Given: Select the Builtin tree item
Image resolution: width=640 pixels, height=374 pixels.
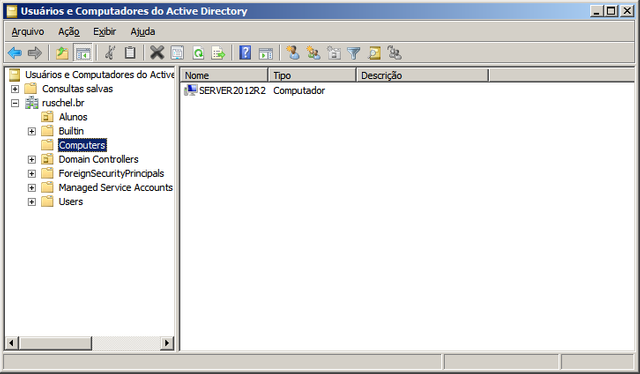Looking at the screenshot, I should tap(71, 131).
